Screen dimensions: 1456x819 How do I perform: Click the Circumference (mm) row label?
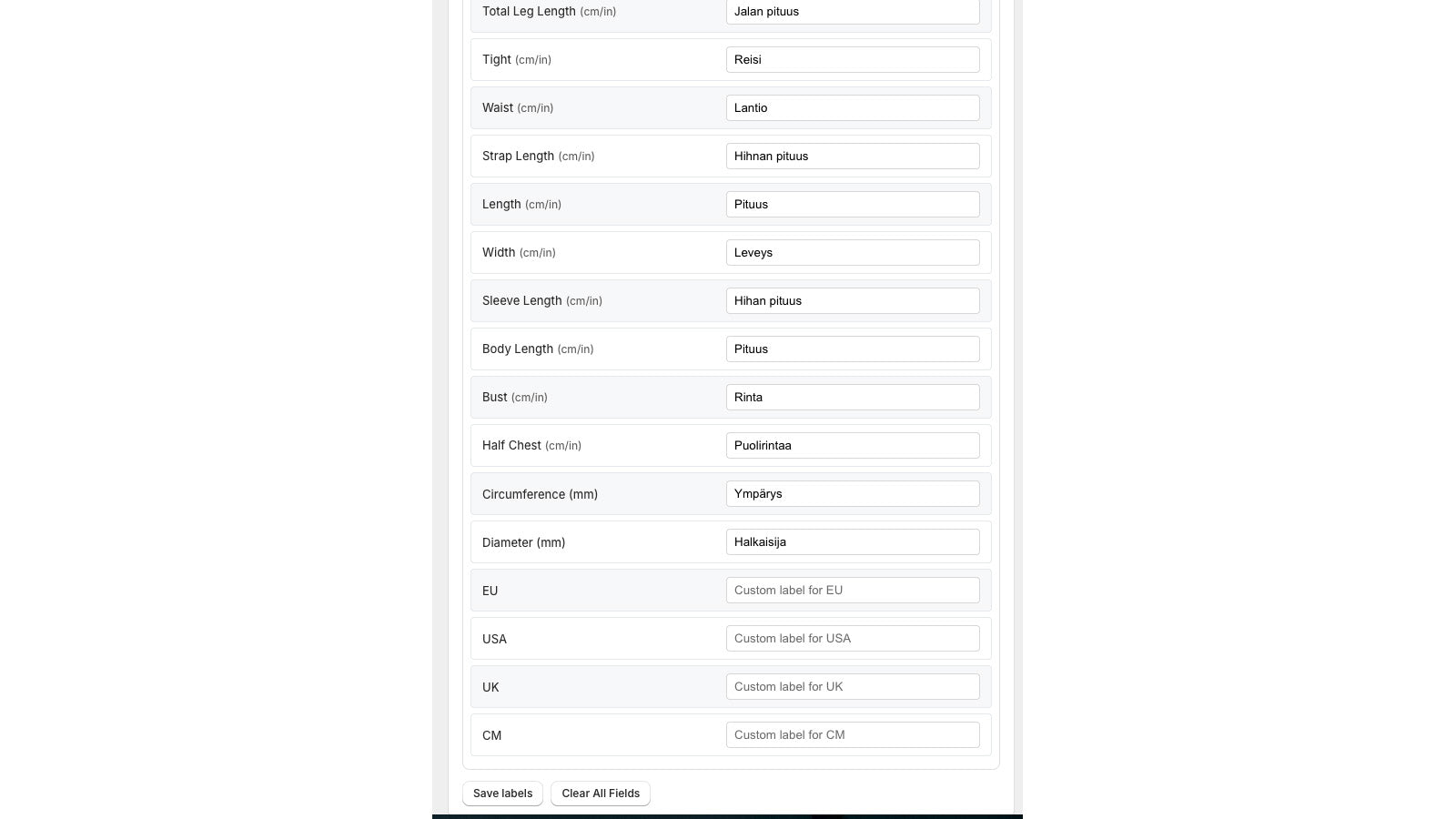[540, 495]
